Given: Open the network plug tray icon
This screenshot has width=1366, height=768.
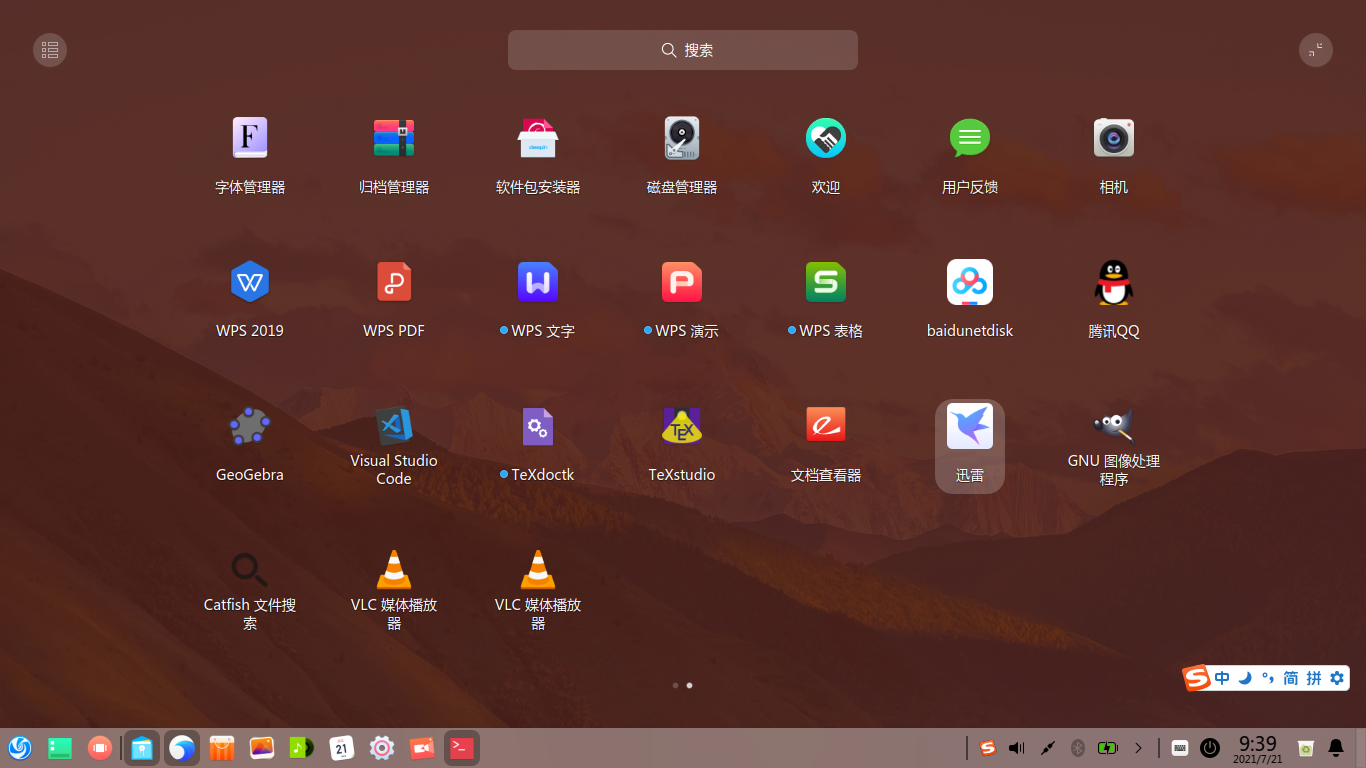Looking at the screenshot, I should point(1048,748).
